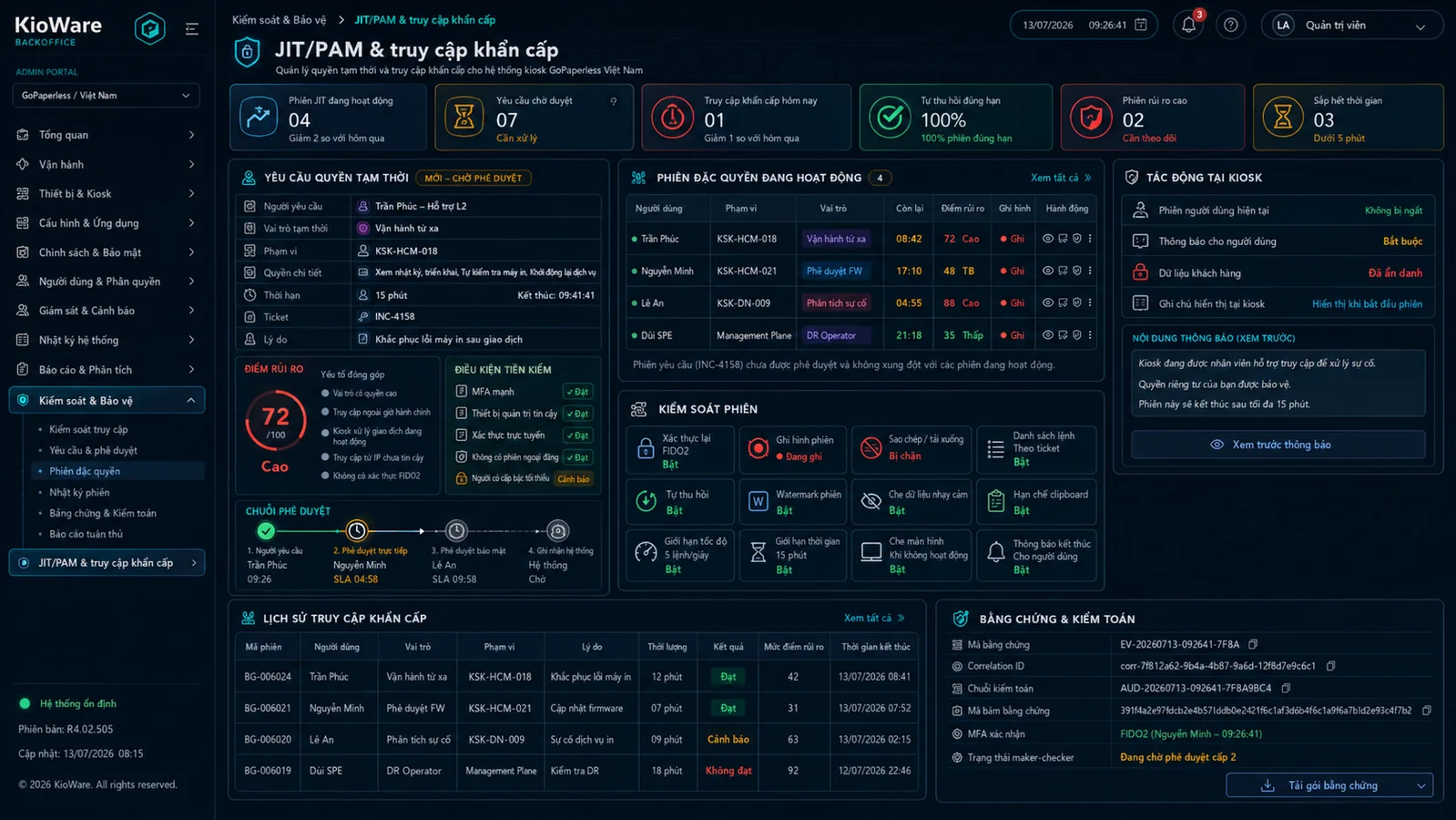Copy the EV-20260713 evidence code
1456x820 pixels.
[1253, 644]
